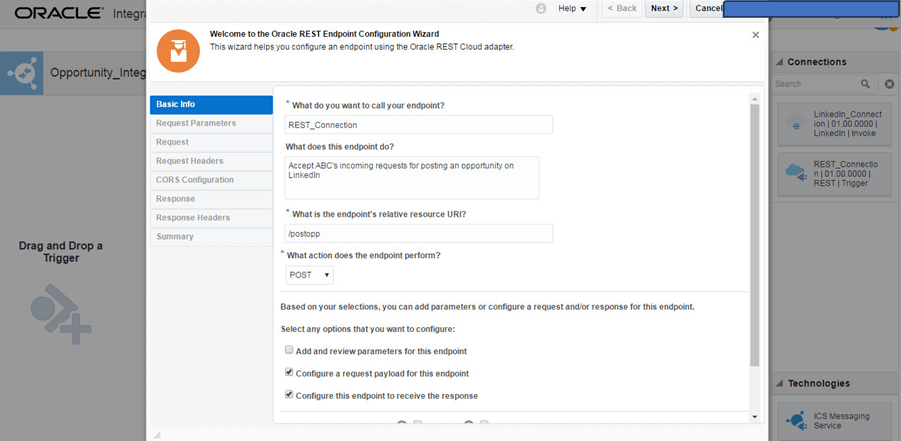901x441 pixels.
Task: Click the 'Technologies' panel heading text
Action: point(819,384)
